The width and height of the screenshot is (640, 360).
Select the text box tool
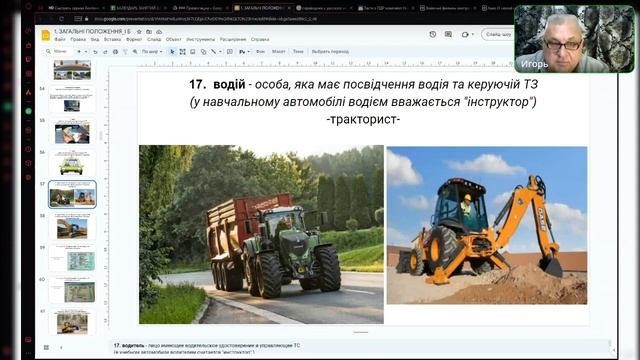tap(182, 52)
